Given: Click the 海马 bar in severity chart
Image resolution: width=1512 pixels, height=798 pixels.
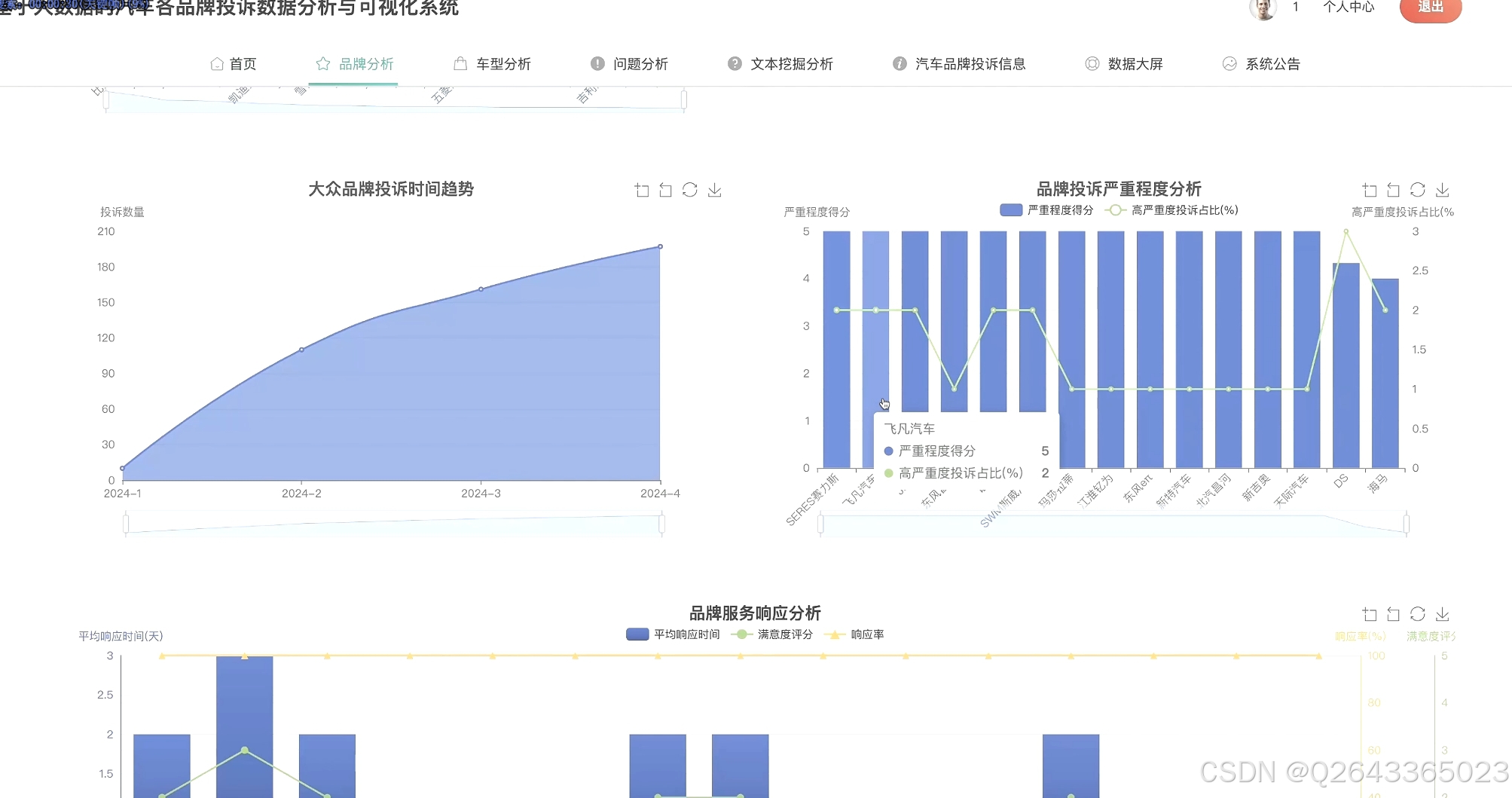Looking at the screenshot, I should (x=1385, y=374).
